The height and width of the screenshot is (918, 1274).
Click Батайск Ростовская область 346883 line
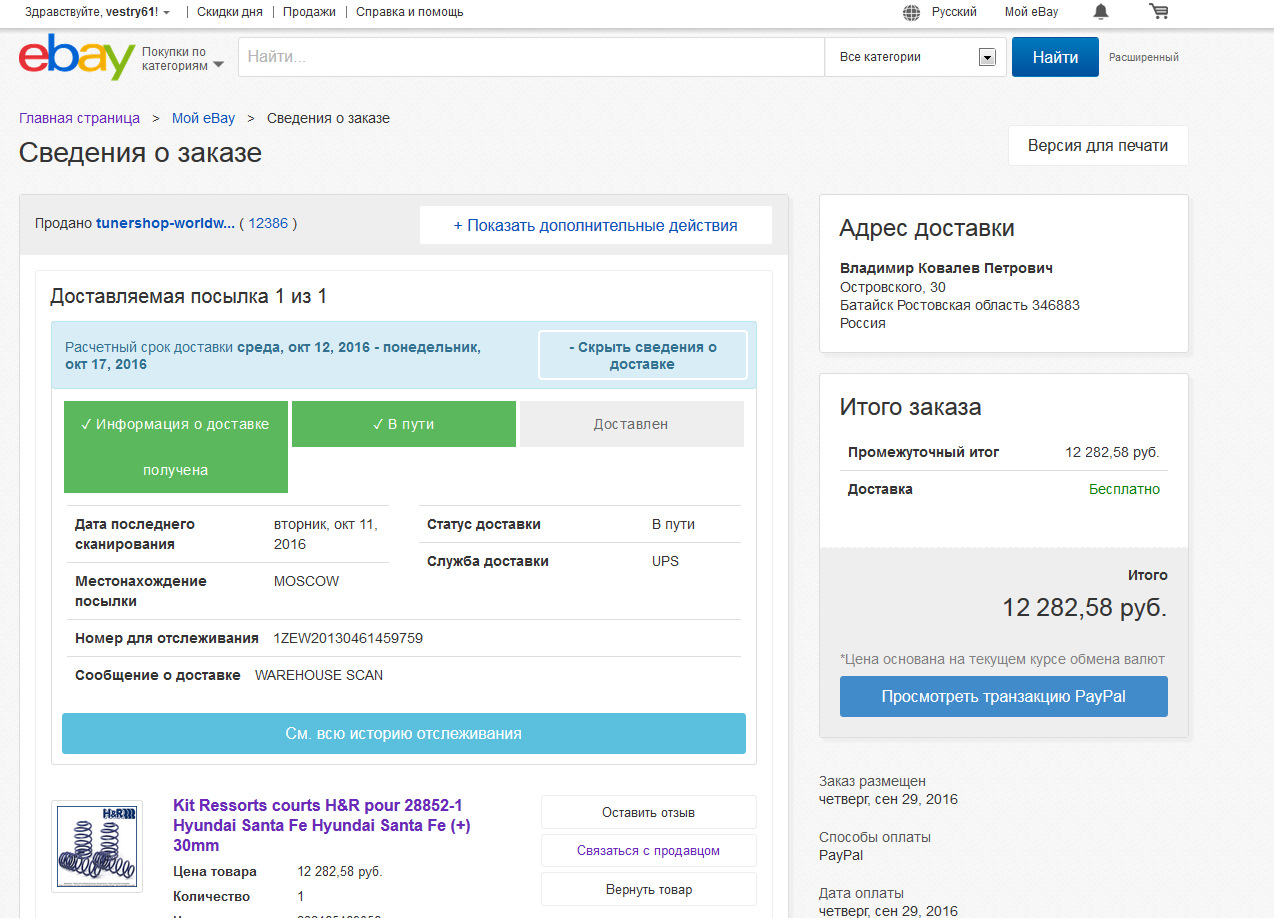click(x=960, y=305)
